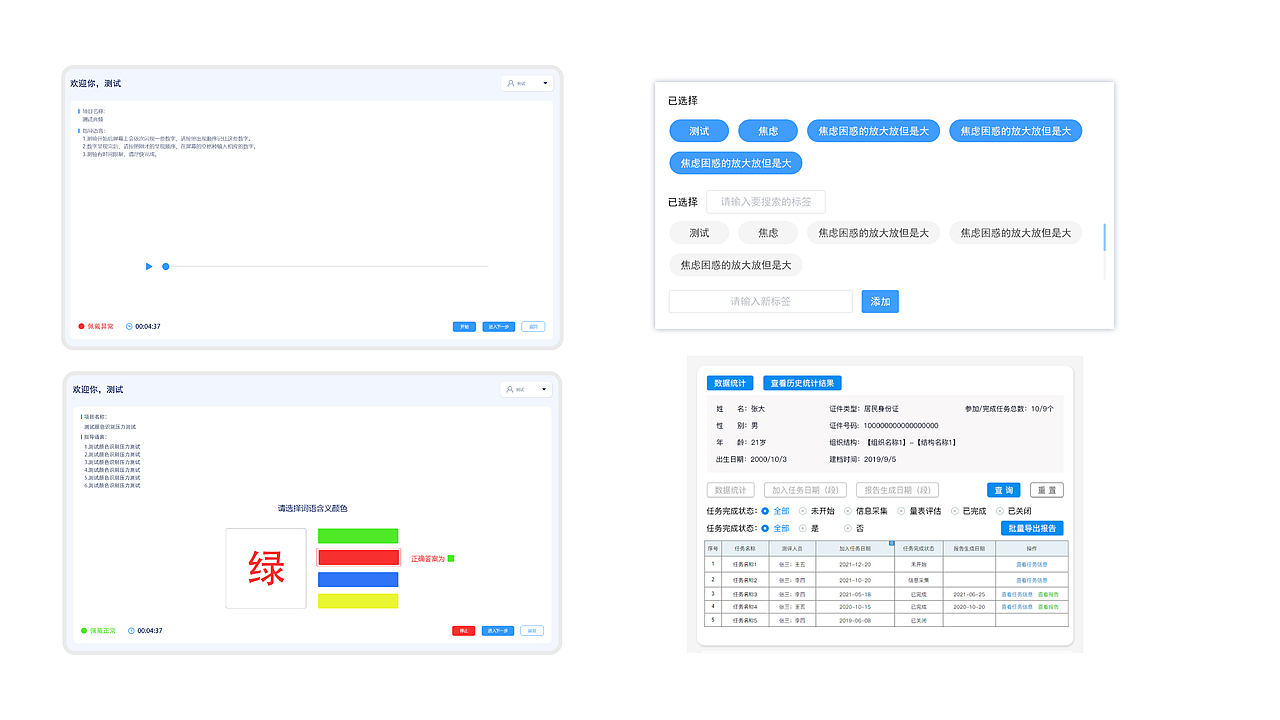Click the audio progress slider handle
The width and height of the screenshot is (1280, 720).
(166, 266)
